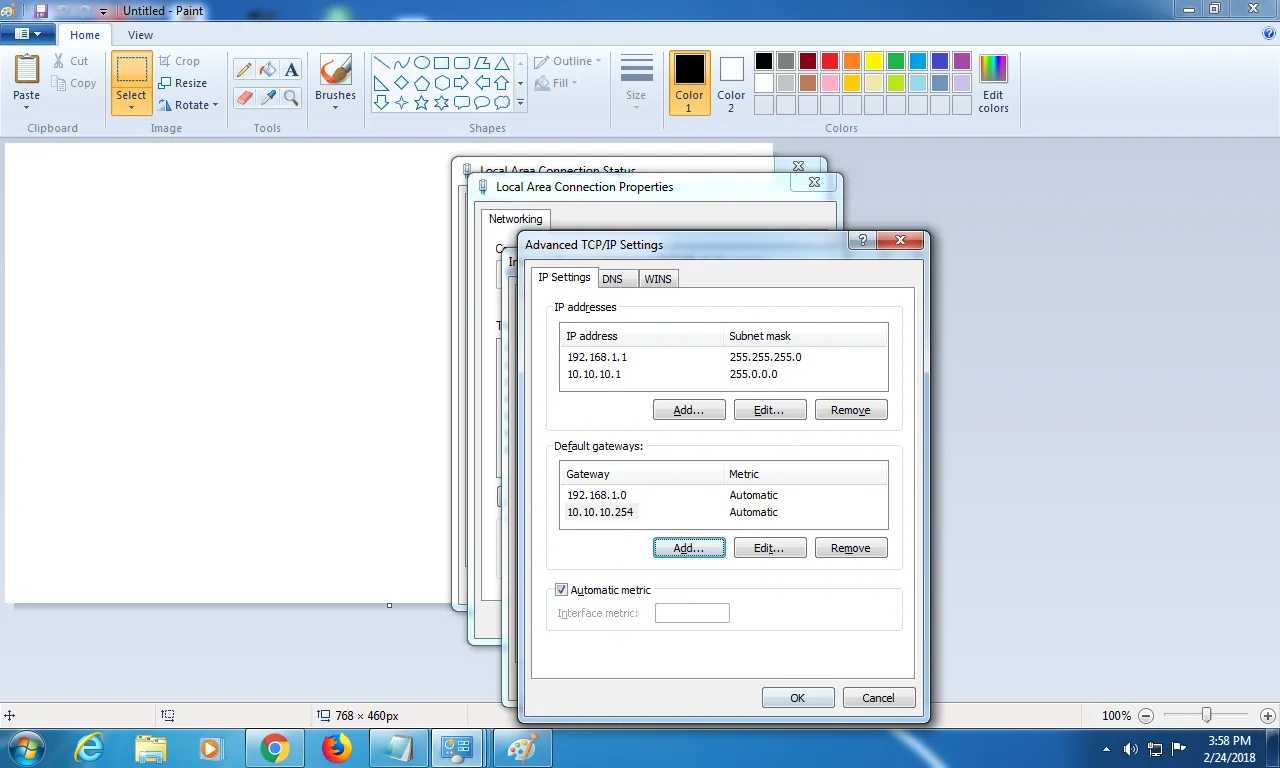Click Edit under IP addresses
Image resolution: width=1280 pixels, height=768 pixels.
click(x=770, y=410)
